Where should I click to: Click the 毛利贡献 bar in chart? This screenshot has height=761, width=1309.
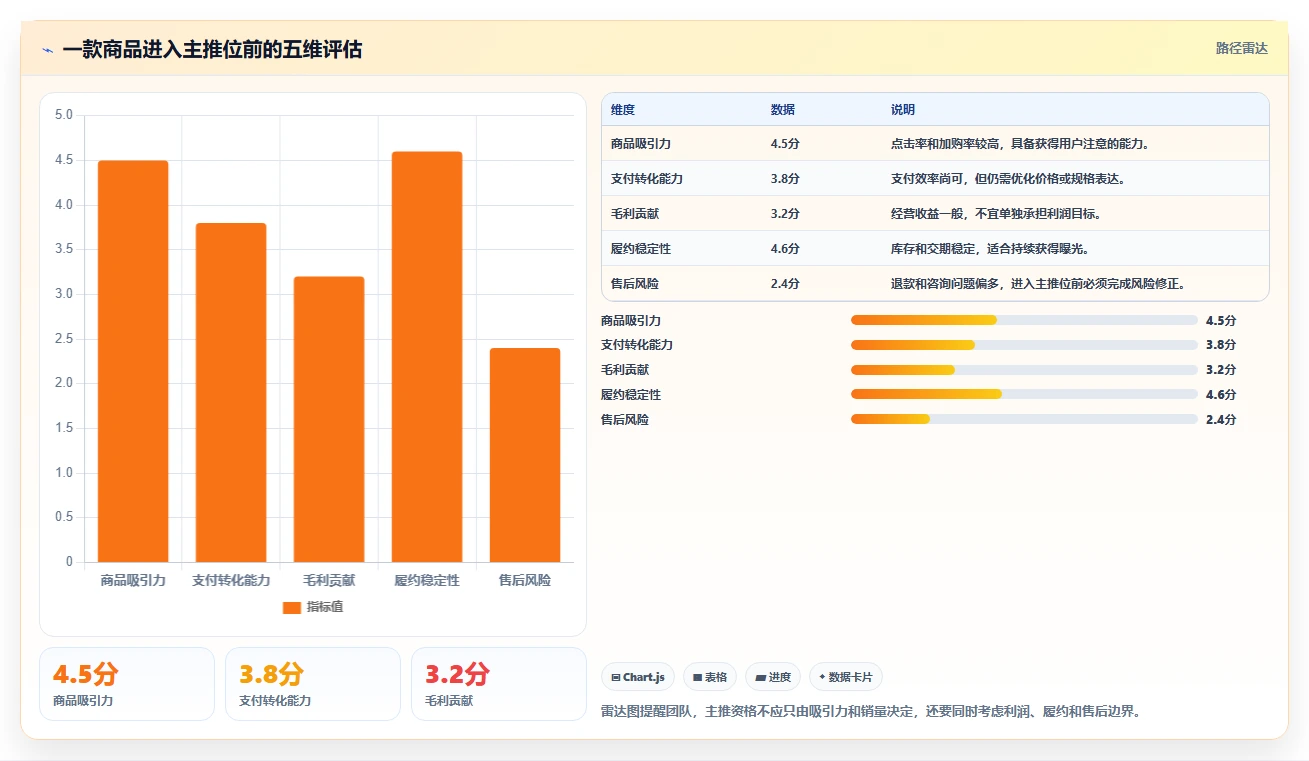[329, 419]
